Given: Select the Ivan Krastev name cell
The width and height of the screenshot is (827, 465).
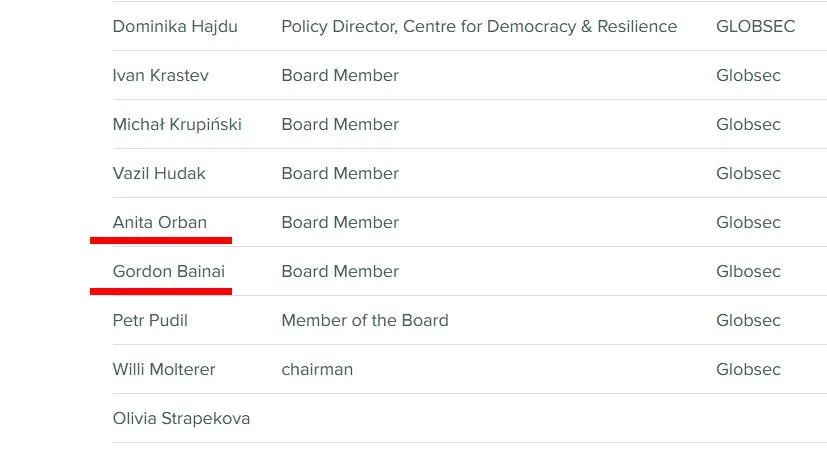Looking at the screenshot, I should click(160, 76).
